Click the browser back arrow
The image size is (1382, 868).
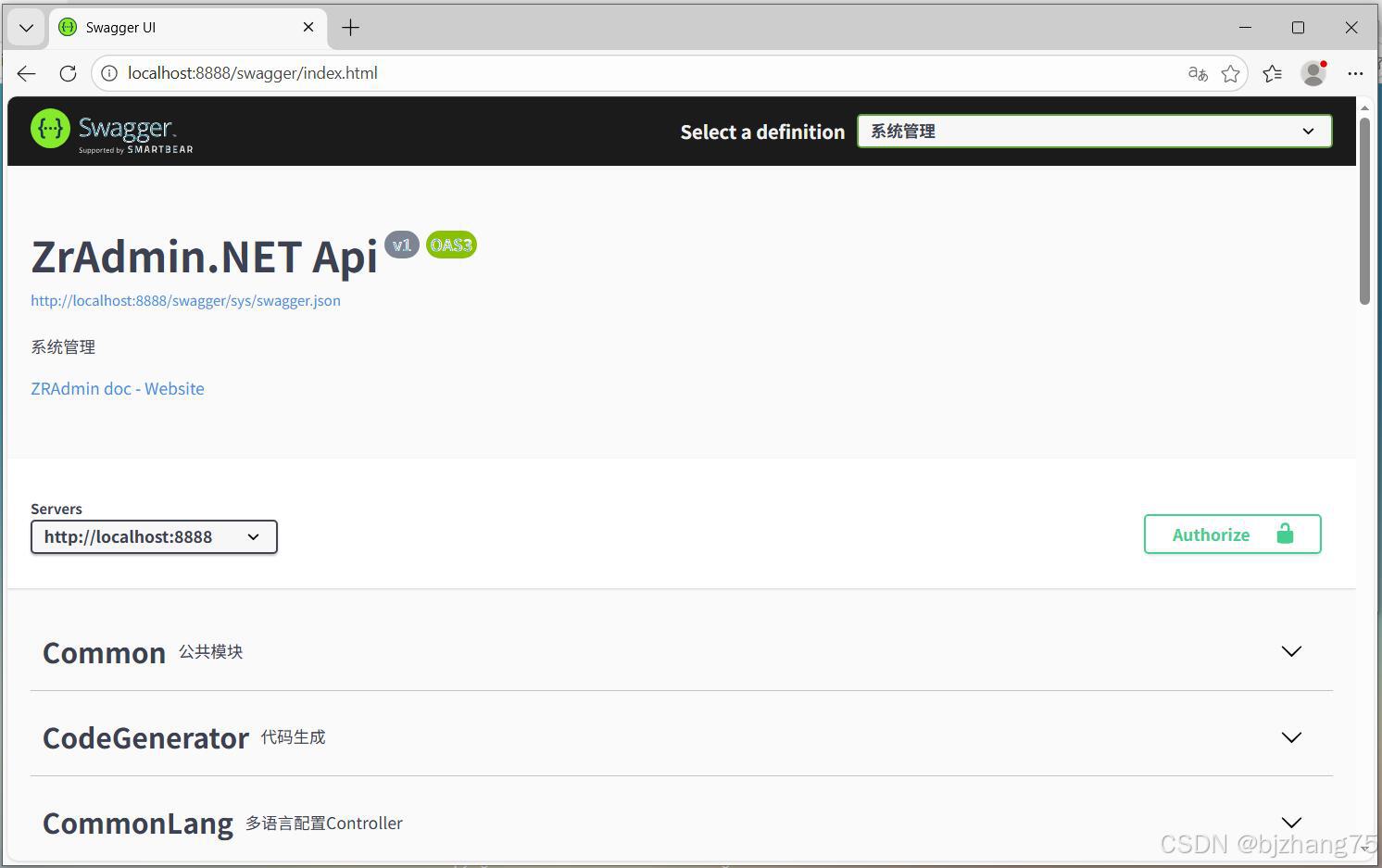click(26, 73)
